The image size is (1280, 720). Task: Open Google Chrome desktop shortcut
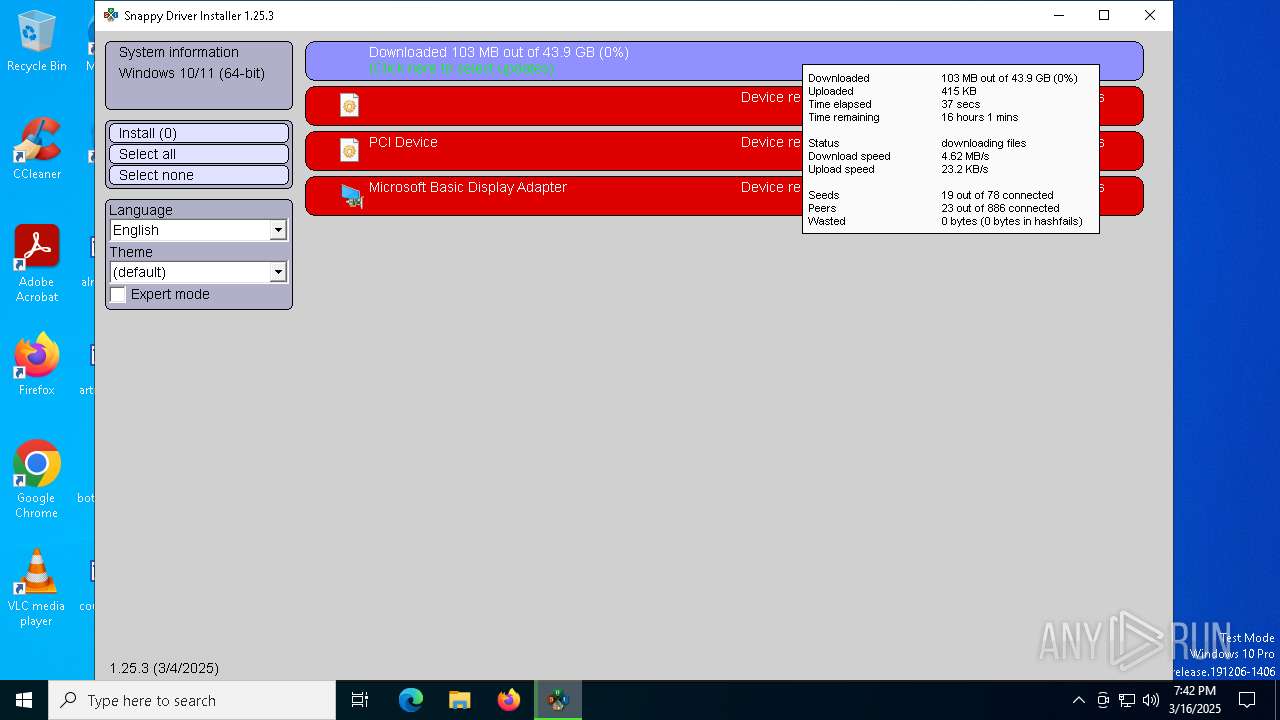point(37,480)
